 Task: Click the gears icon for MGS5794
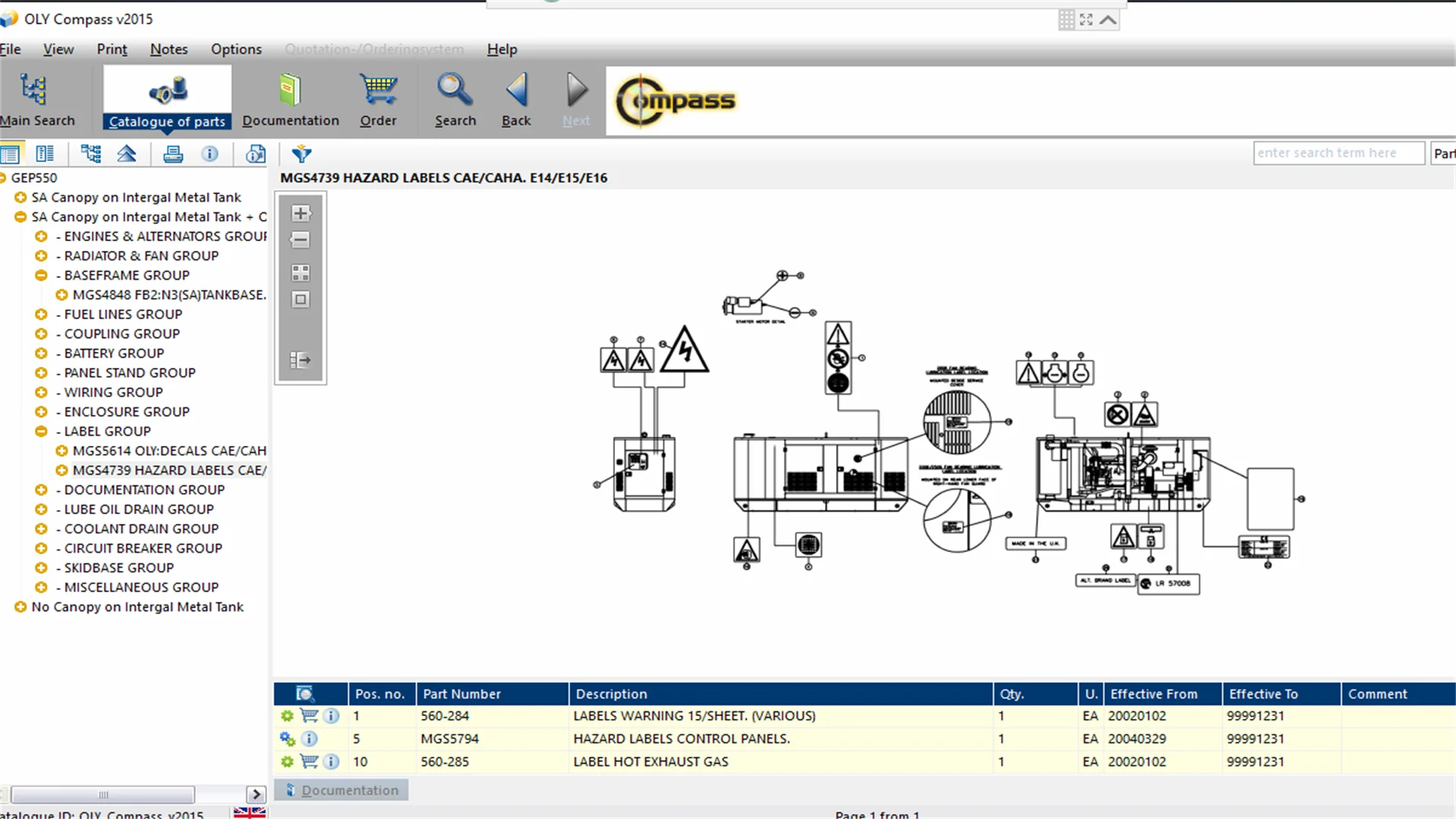[287, 739]
